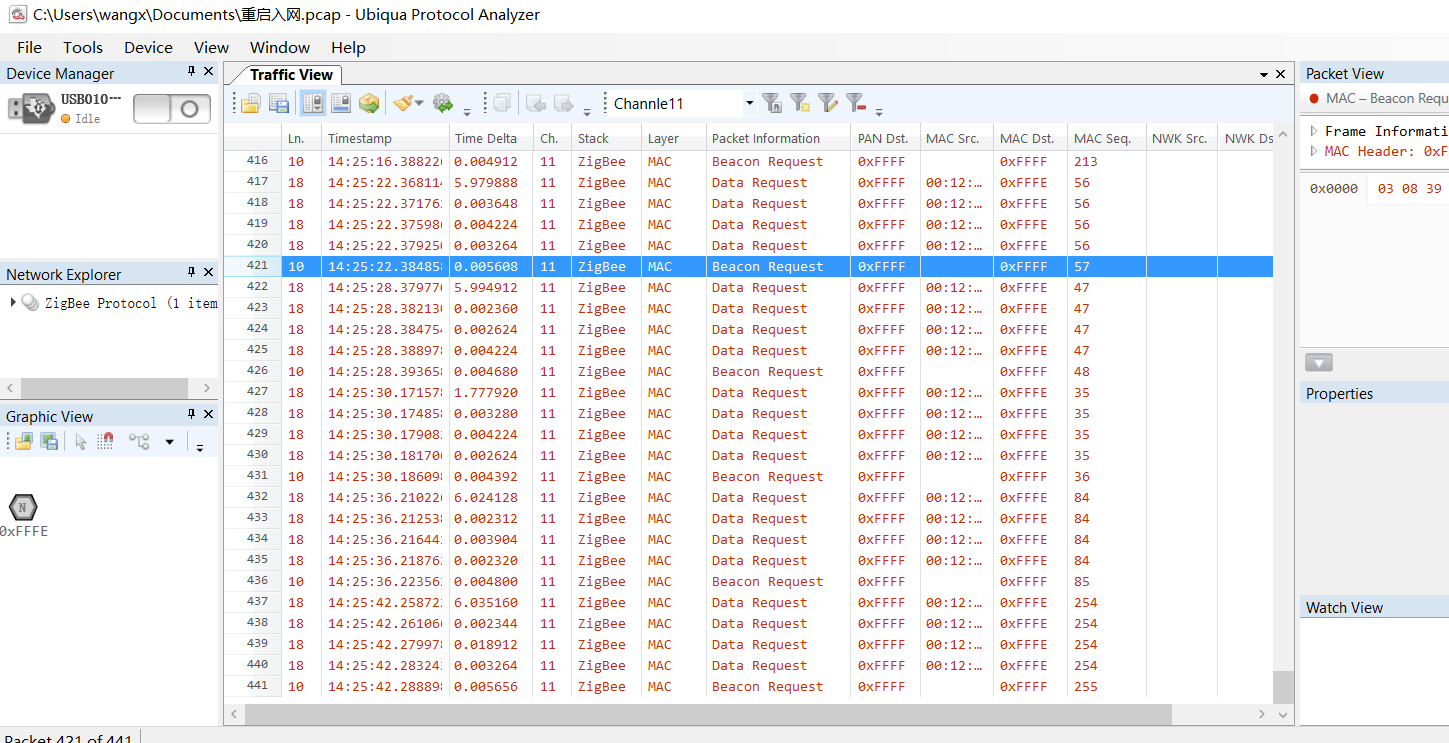Click the Time Delta column header

[491, 138]
